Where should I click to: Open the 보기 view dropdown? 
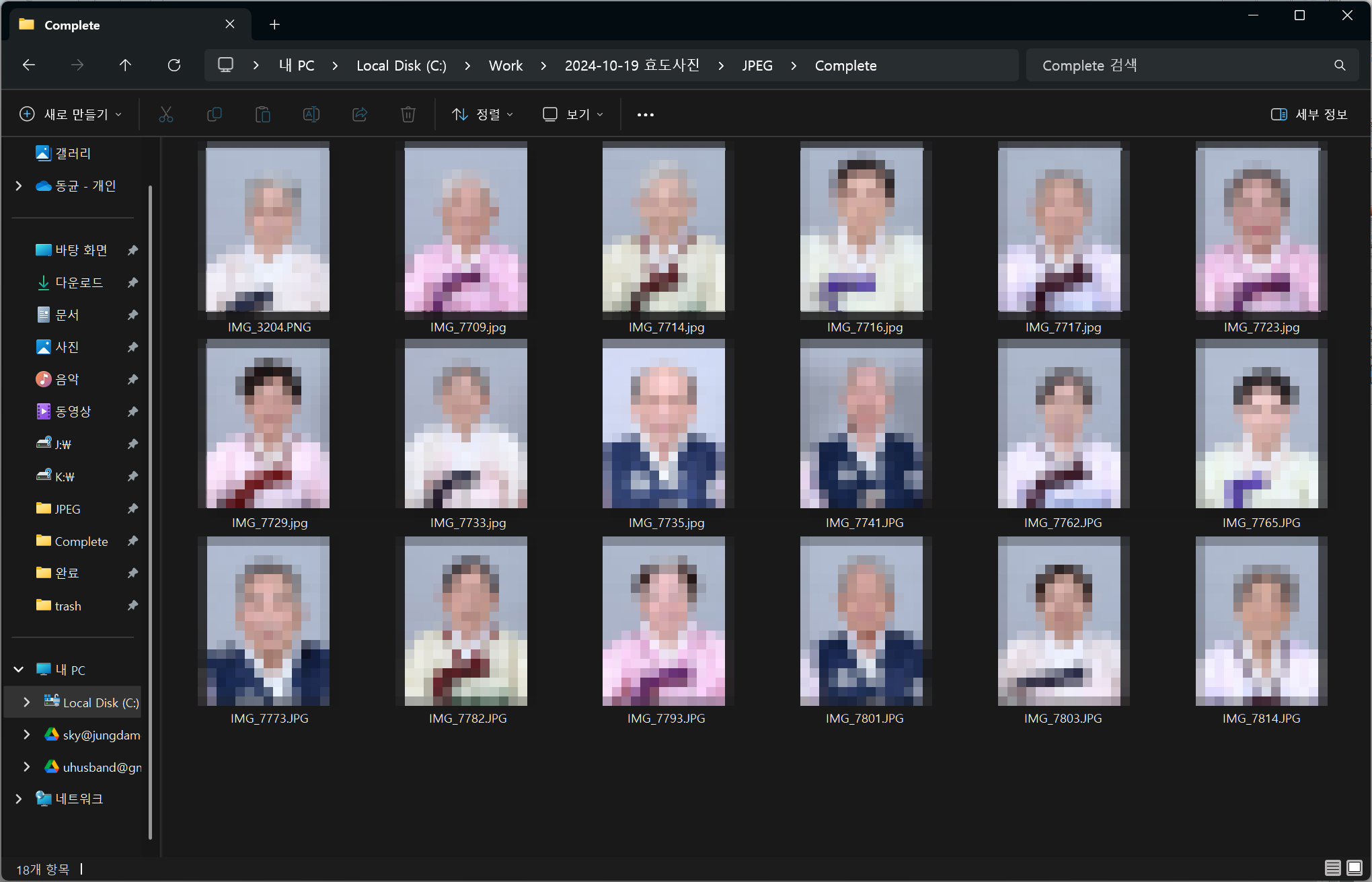[573, 114]
